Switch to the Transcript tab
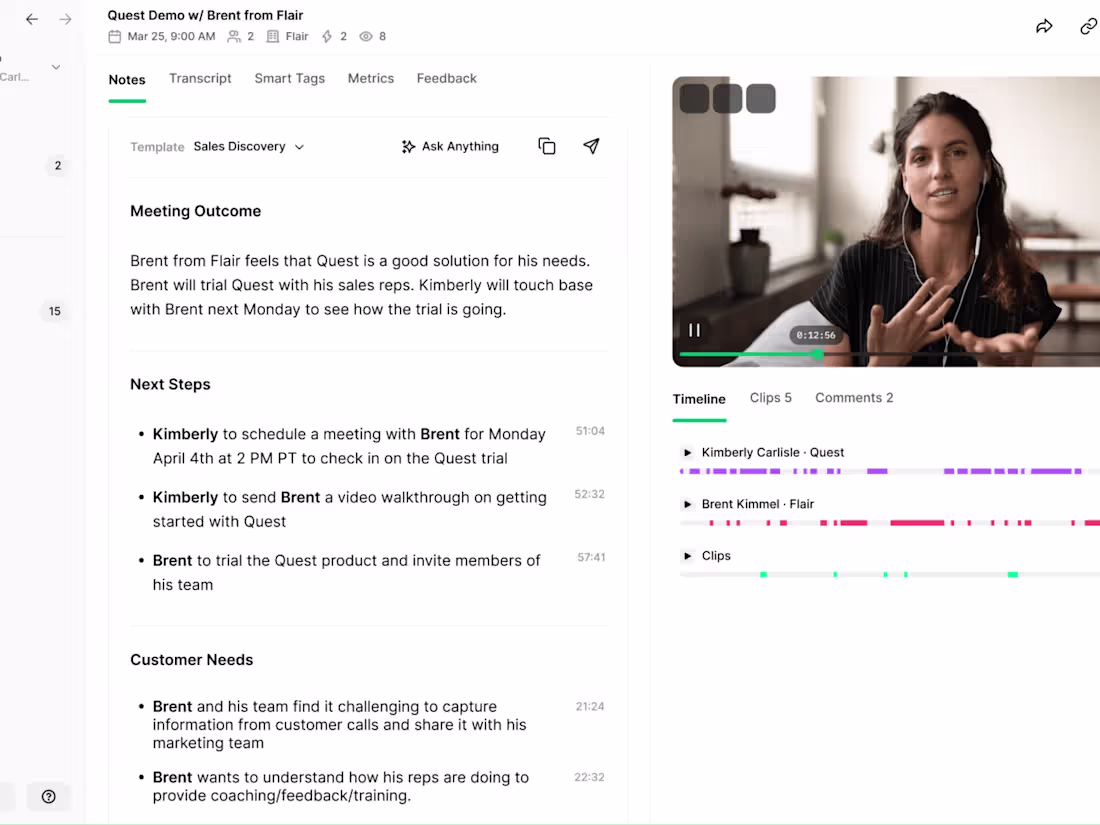 [200, 78]
